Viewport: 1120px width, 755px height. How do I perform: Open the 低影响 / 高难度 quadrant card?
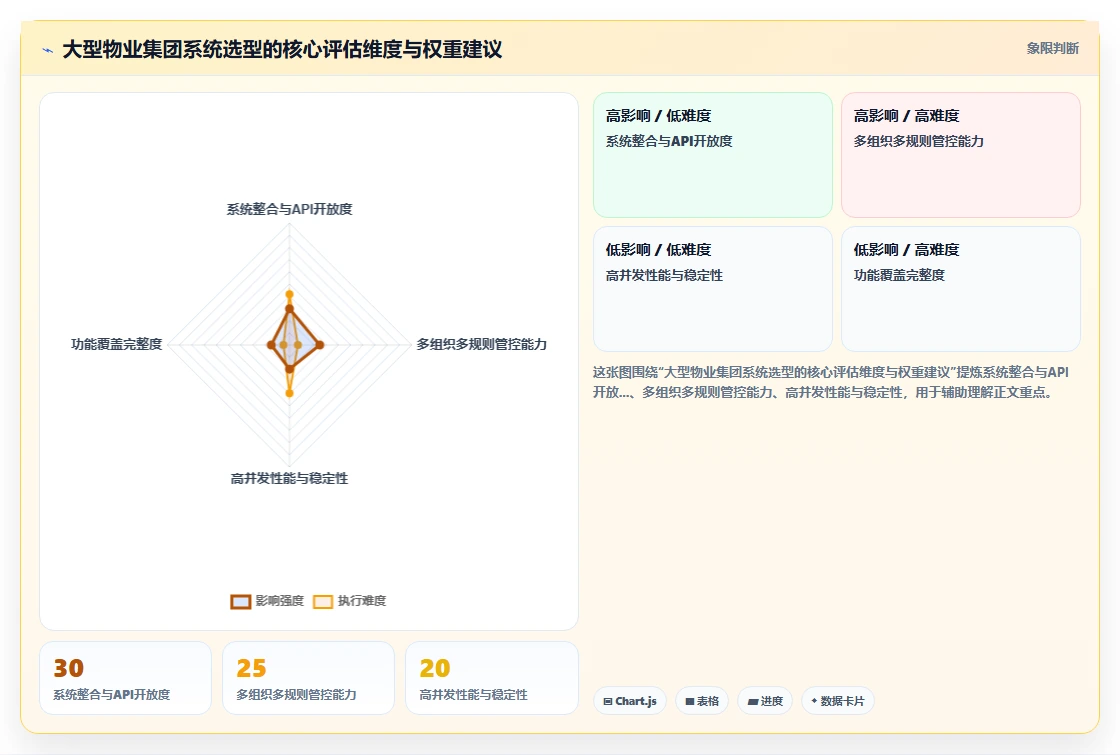click(x=961, y=289)
